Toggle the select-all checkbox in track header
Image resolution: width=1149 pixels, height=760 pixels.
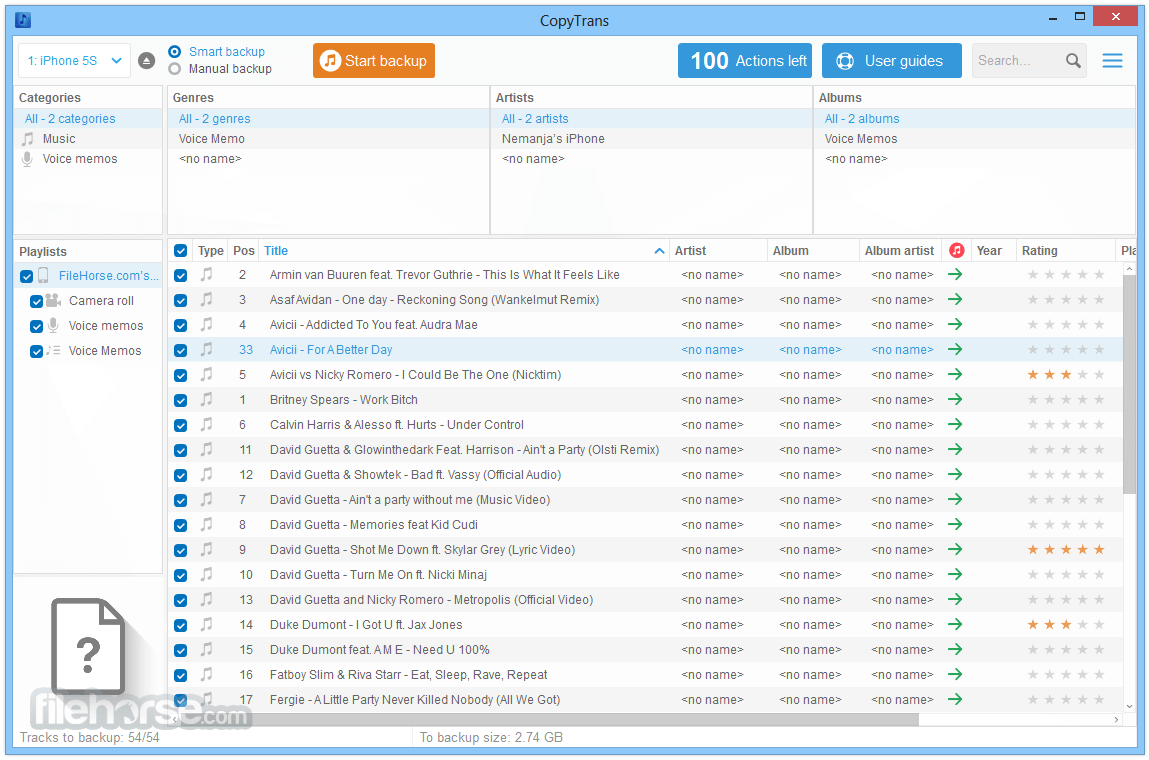pyautogui.click(x=180, y=251)
